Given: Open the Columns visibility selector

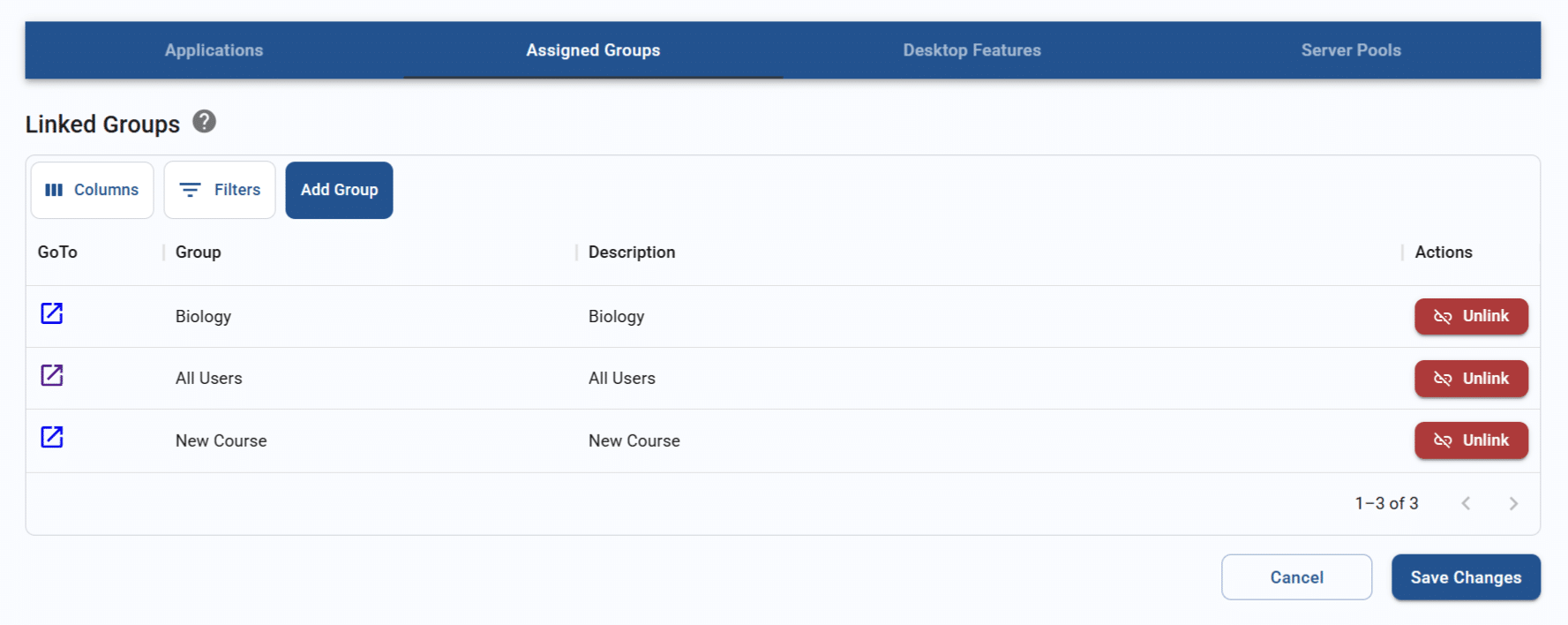Looking at the screenshot, I should tap(92, 190).
